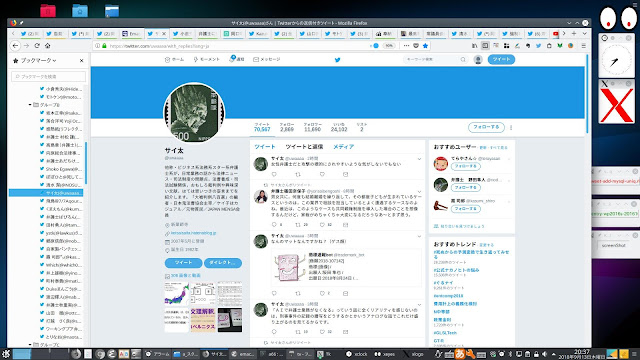Open the Japan map media thumbnail
Screen dimensions: 640x360
(177, 294)
